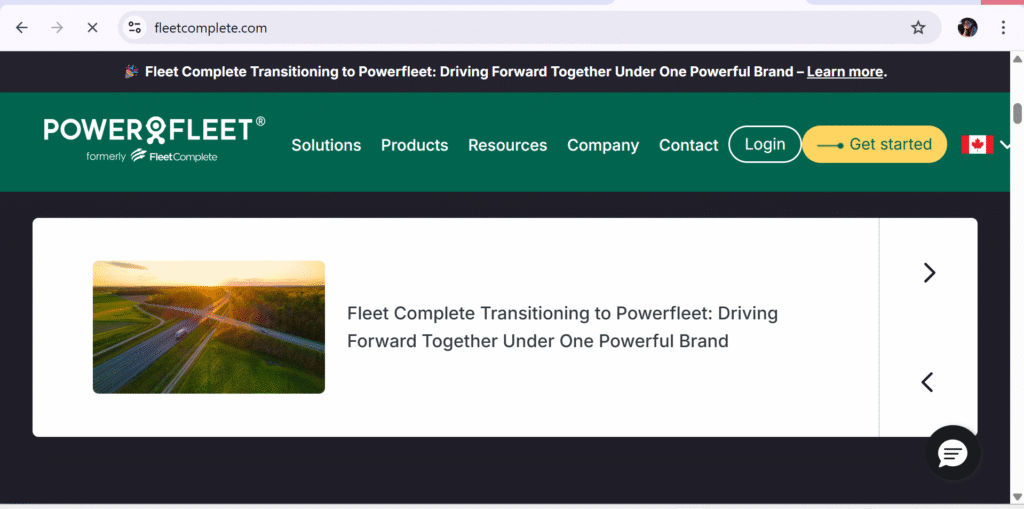Bookmark this page with the star icon

[918, 27]
